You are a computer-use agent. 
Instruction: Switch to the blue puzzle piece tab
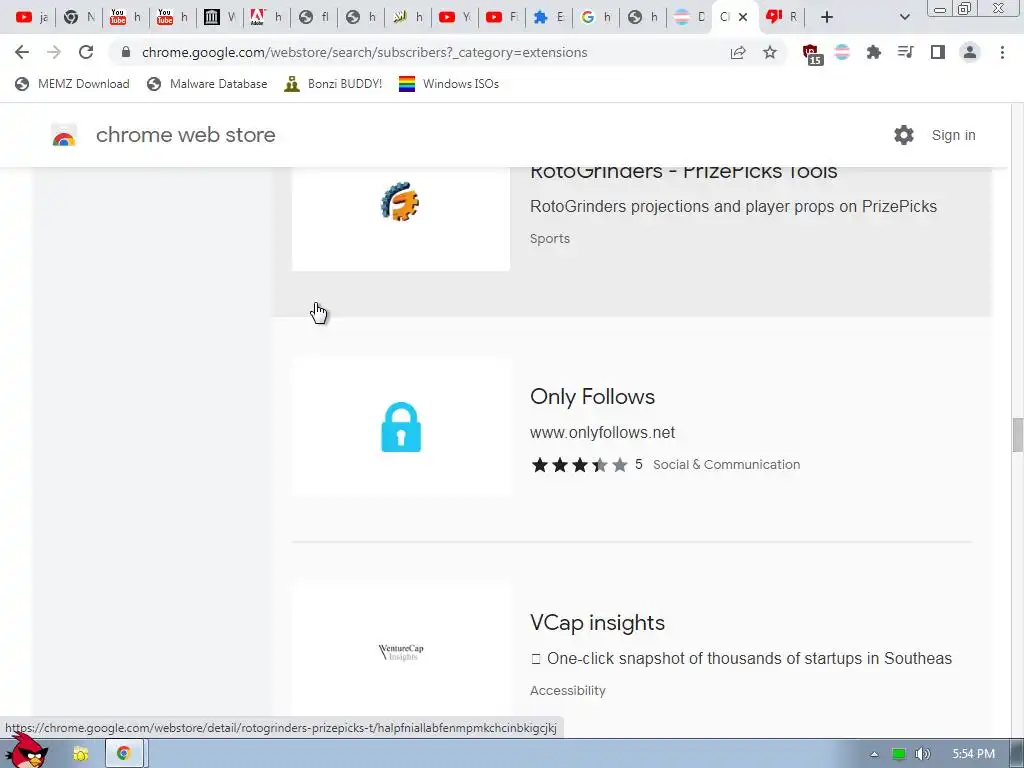[549, 17]
